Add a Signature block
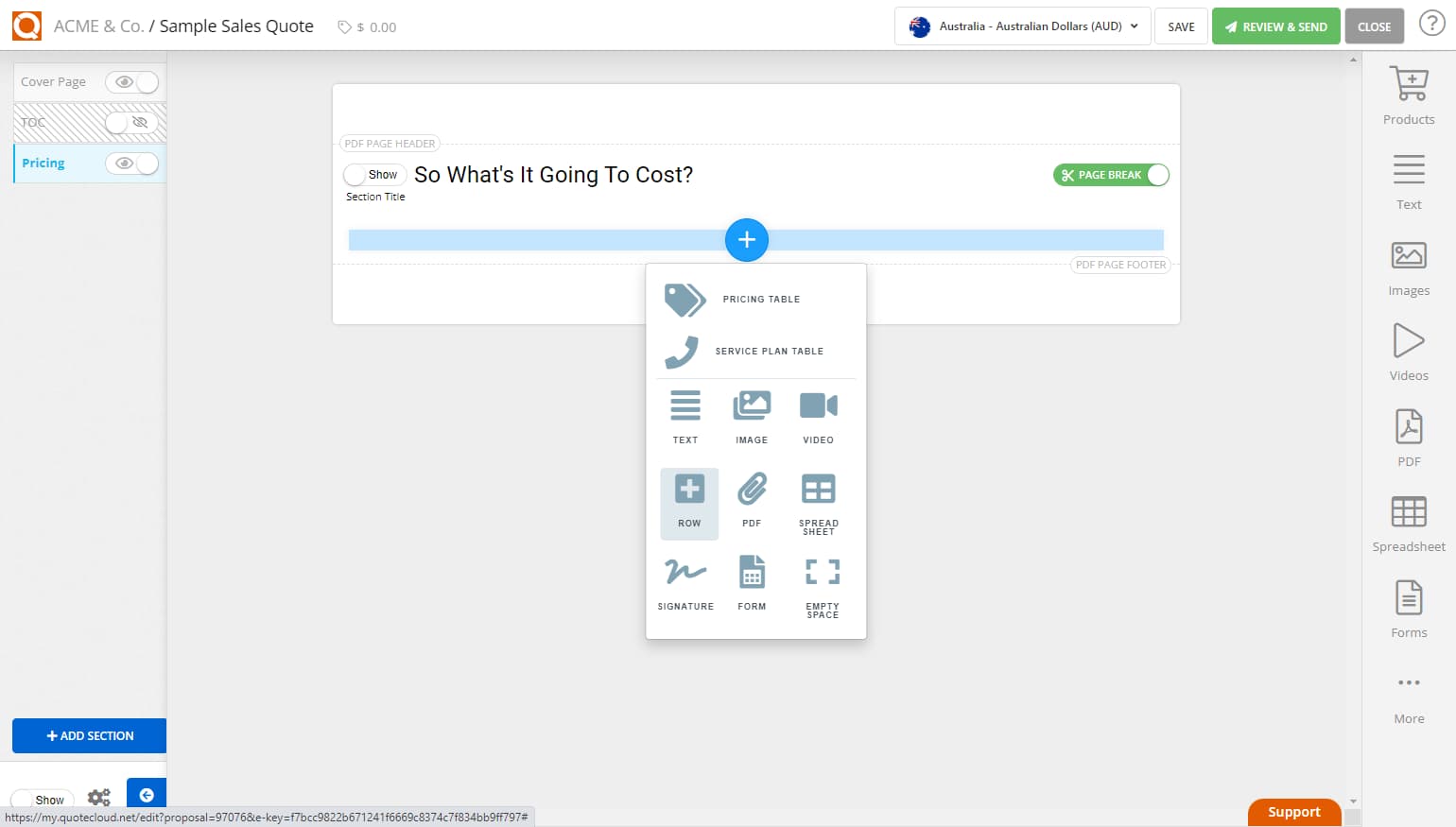Viewport: 1456px width, 827px height. click(685, 581)
